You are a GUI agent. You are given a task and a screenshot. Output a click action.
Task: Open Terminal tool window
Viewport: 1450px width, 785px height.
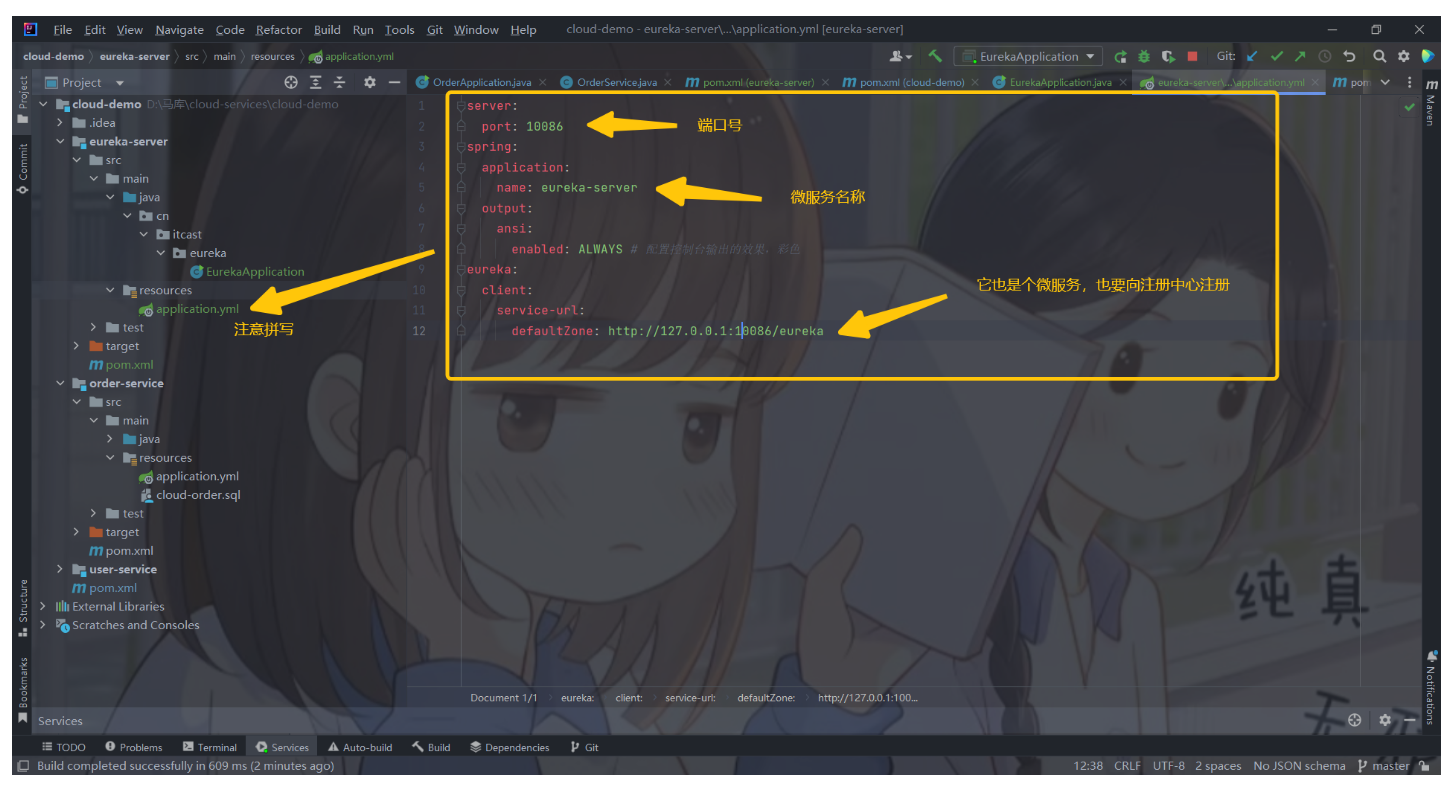pyautogui.click(x=210, y=747)
